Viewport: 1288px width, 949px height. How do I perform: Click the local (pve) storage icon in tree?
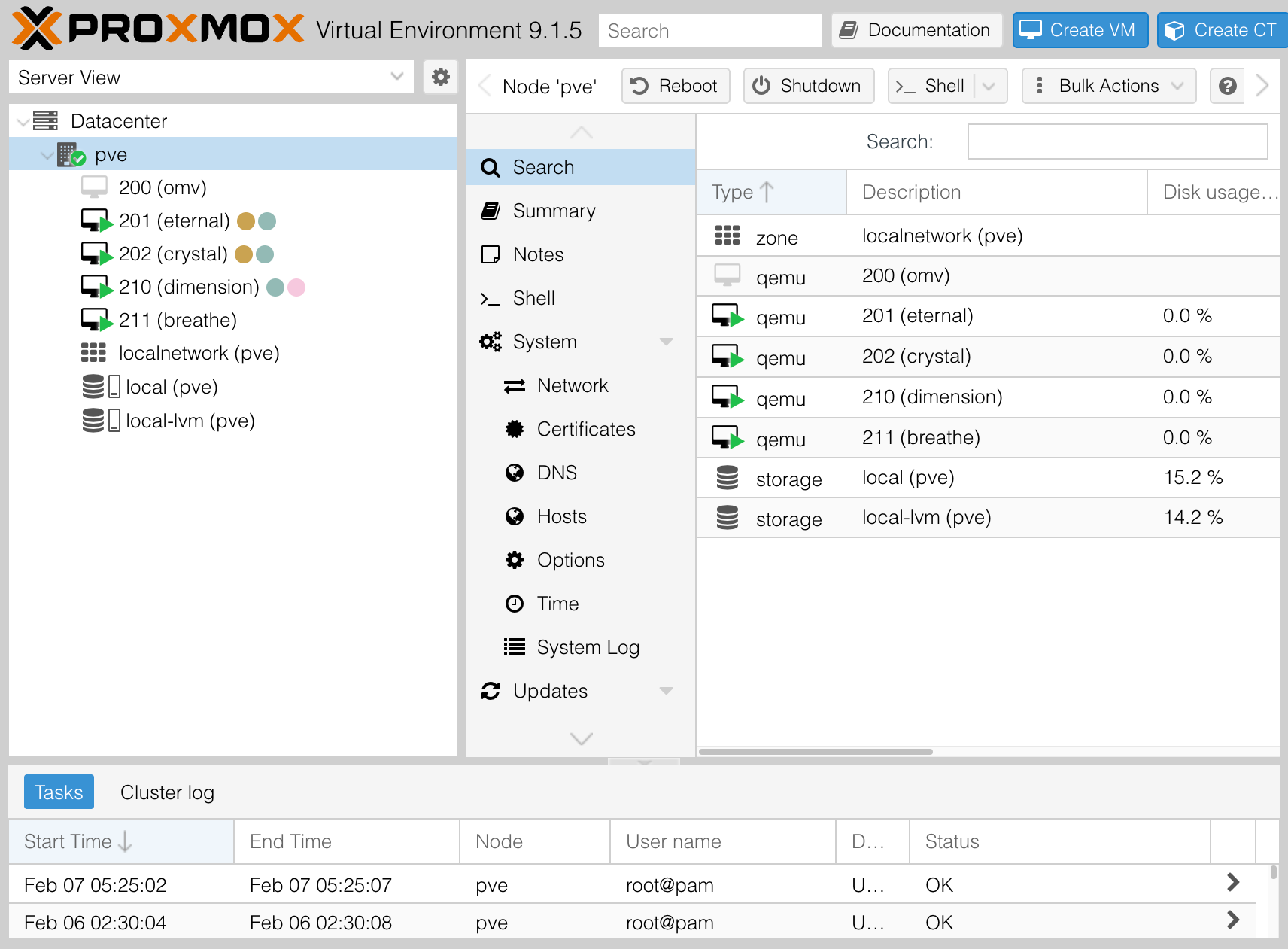[101, 387]
